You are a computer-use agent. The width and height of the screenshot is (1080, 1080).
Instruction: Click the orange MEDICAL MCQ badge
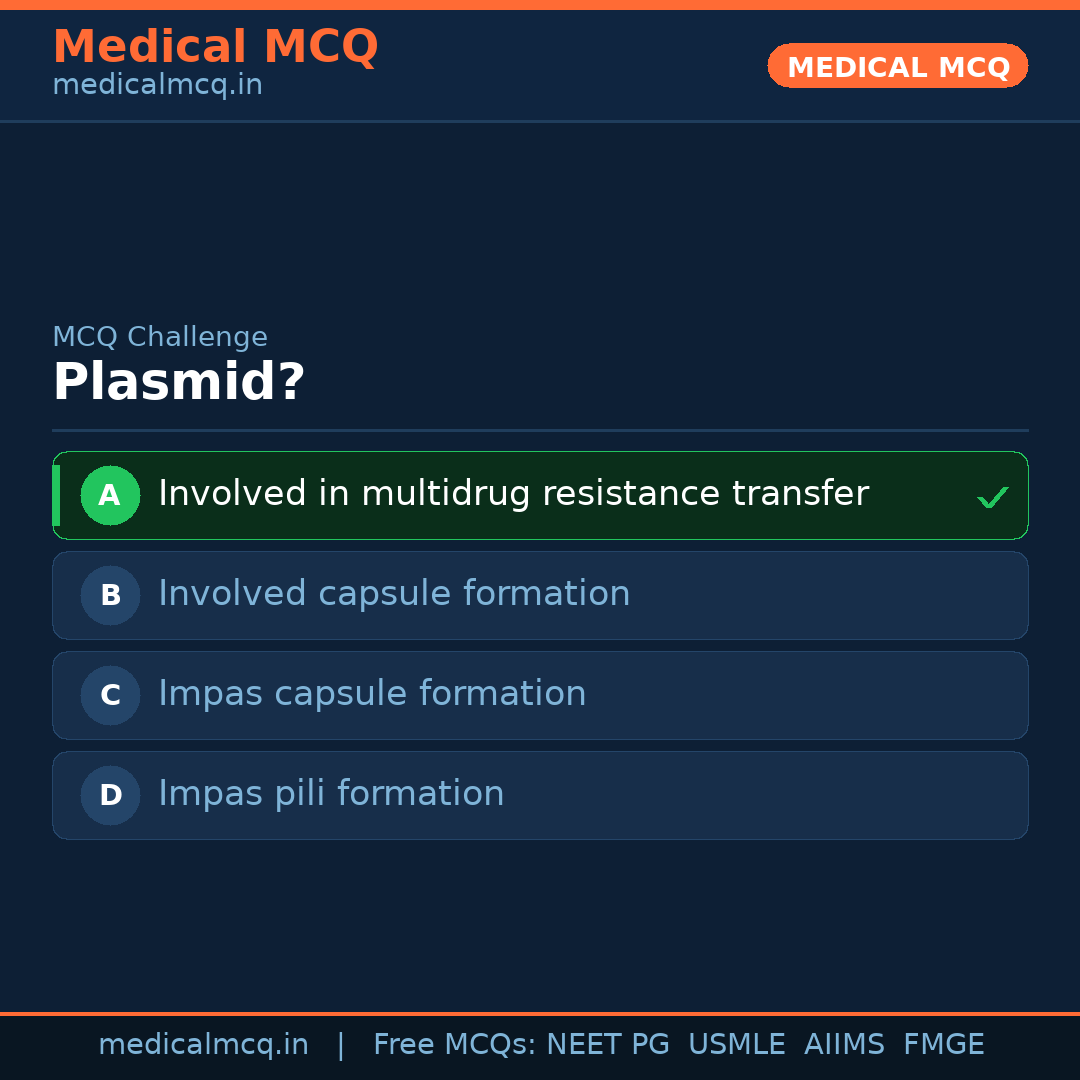pyautogui.click(x=897, y=66)
